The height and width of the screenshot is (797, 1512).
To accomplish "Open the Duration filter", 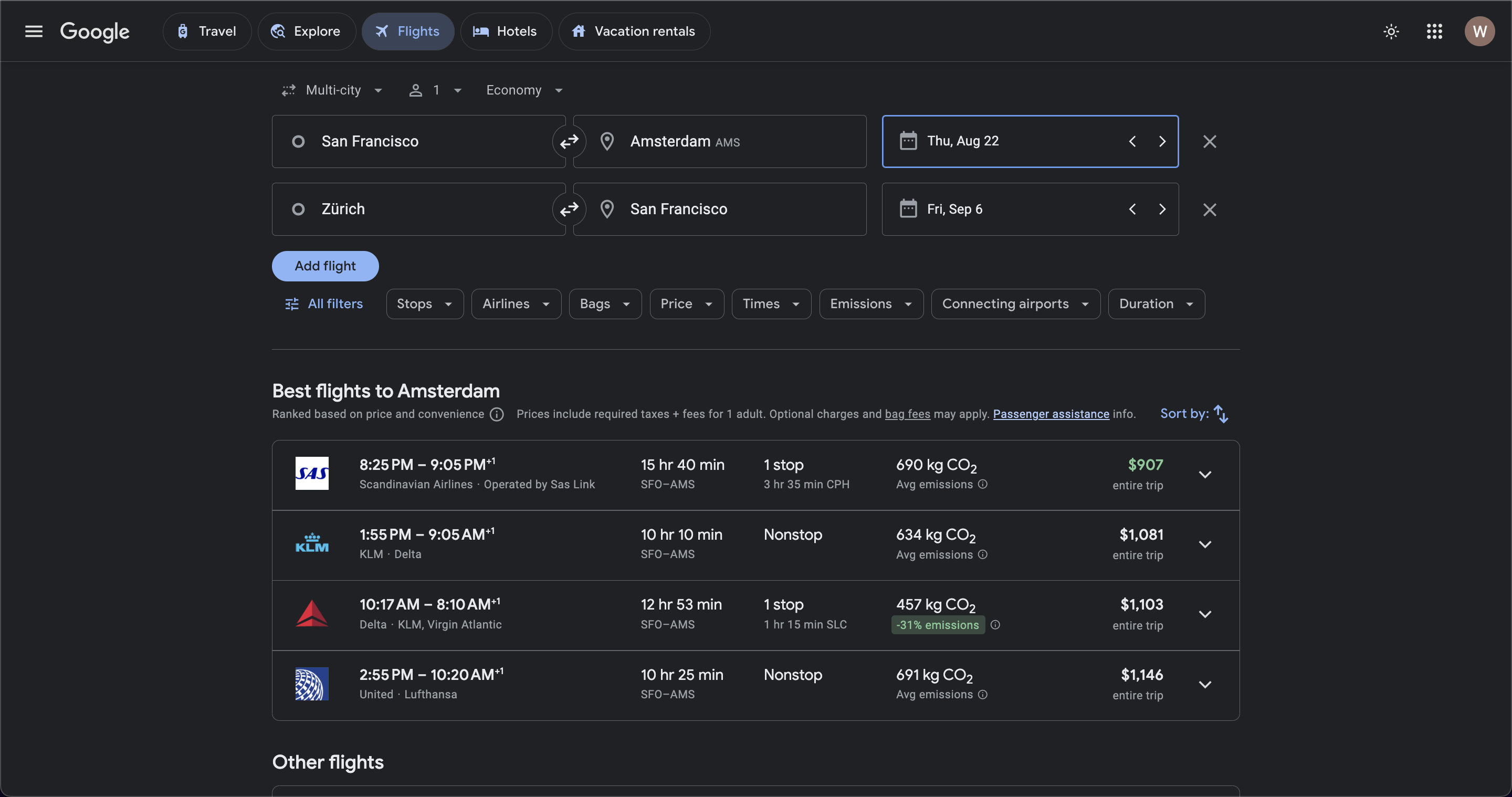I will tap(1156, 304).
